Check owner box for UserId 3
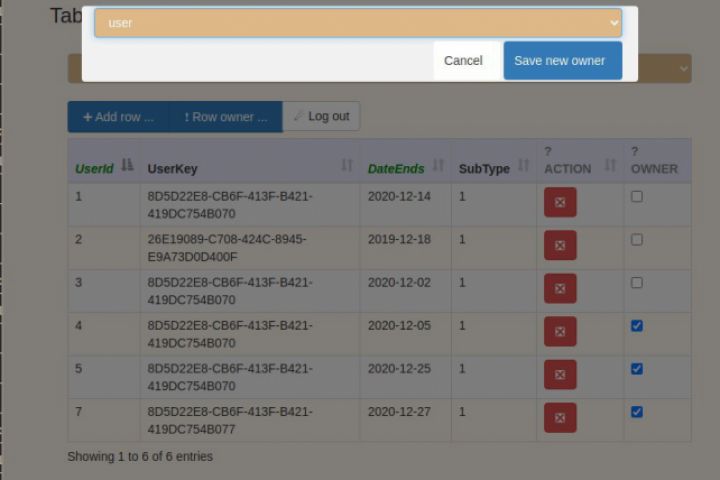The width and height of the screenshot is (720, 480). pos(636,282)
